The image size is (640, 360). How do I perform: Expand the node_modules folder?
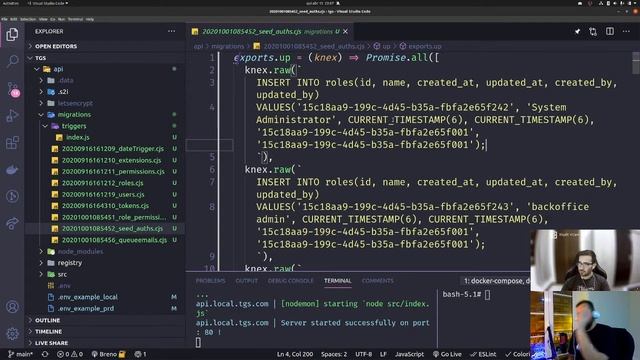click(x=105, y=251)
